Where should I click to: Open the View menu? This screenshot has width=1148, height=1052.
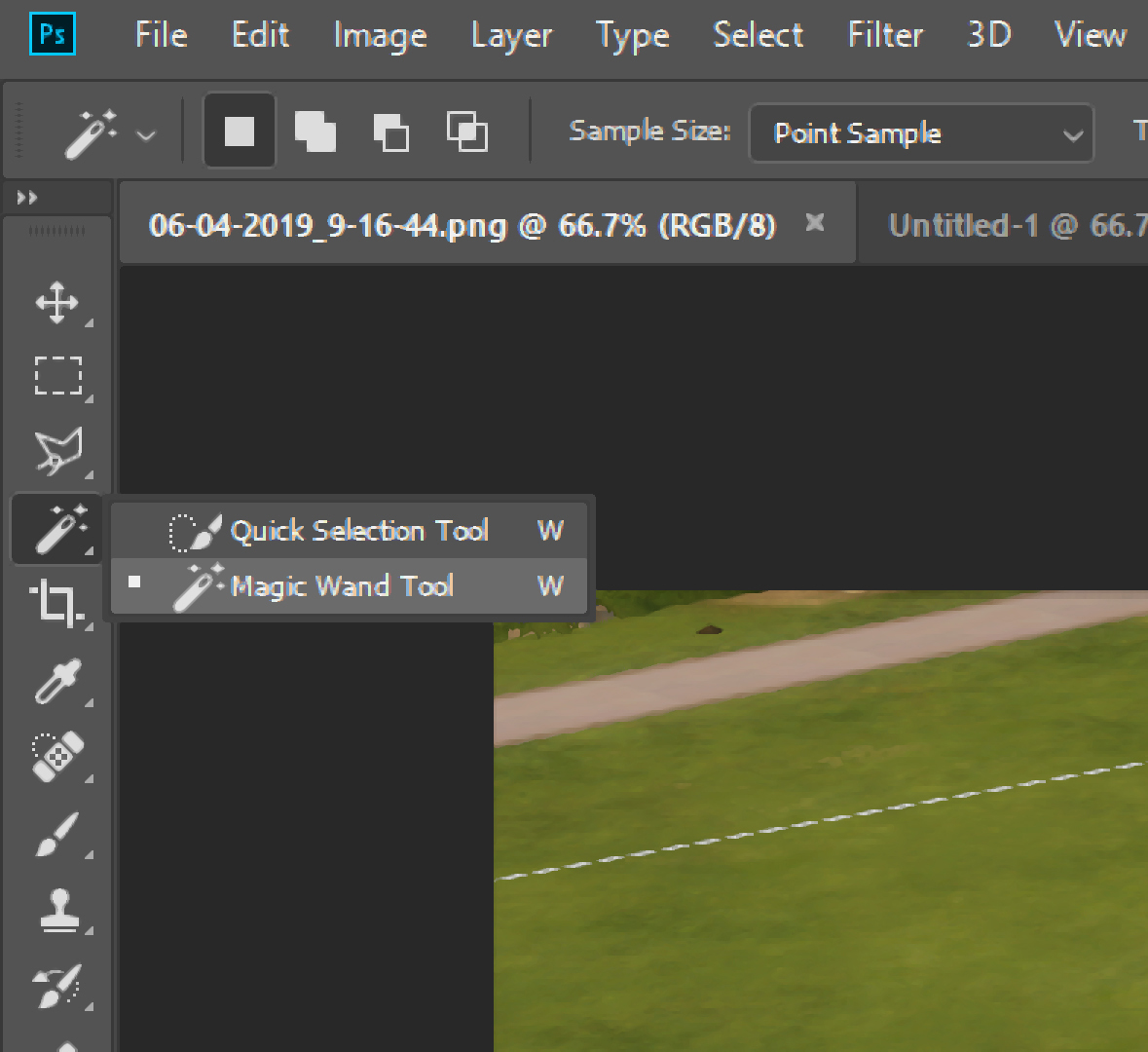click(1091, 34)
